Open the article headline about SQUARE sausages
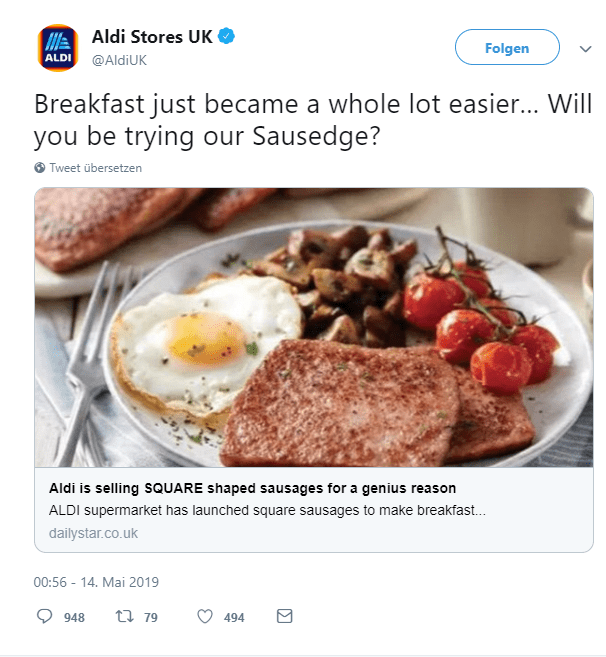Screen dimensions: 606x657 [x=252, y=489]
